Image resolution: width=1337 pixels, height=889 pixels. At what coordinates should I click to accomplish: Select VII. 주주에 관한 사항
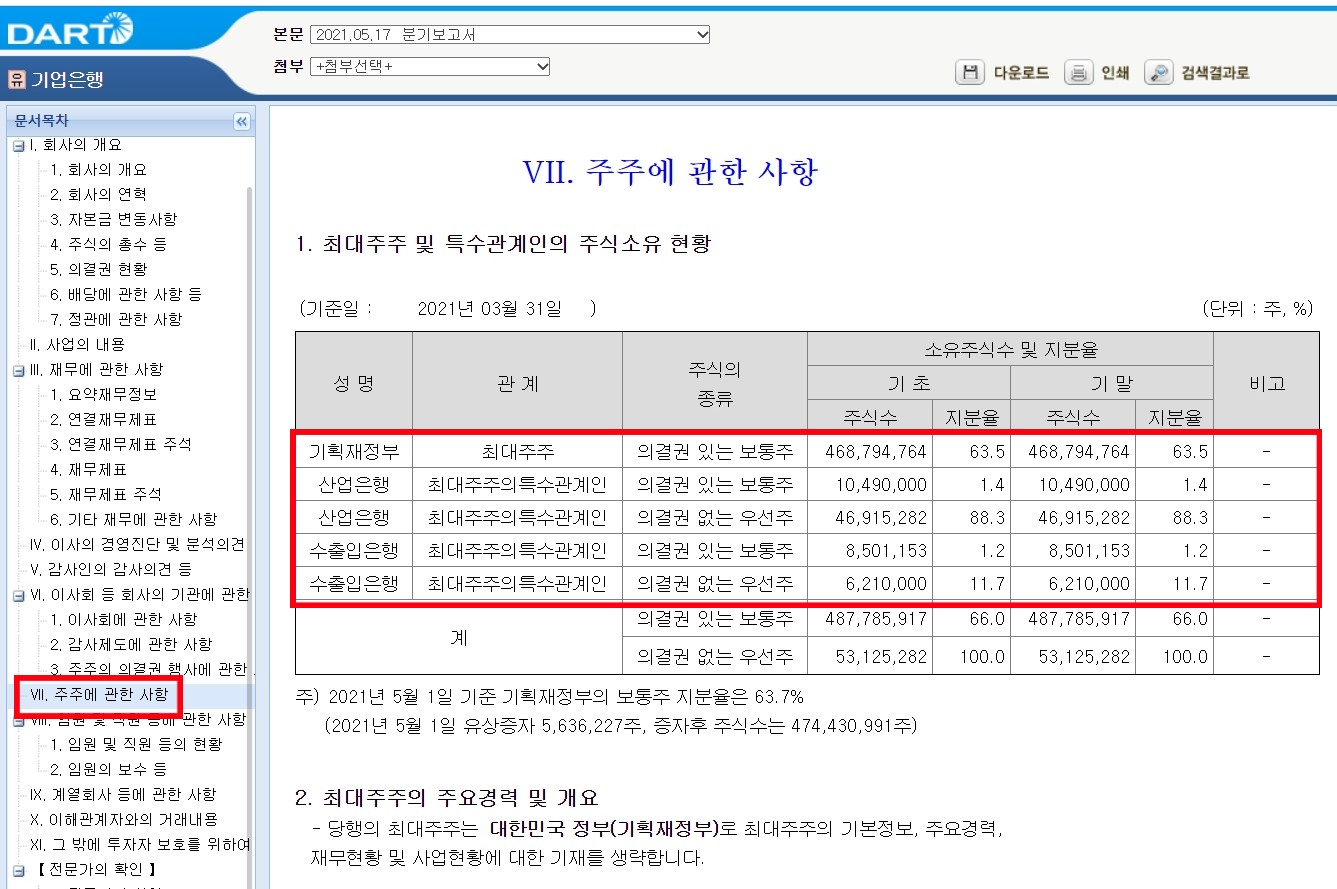coord(99,694)
